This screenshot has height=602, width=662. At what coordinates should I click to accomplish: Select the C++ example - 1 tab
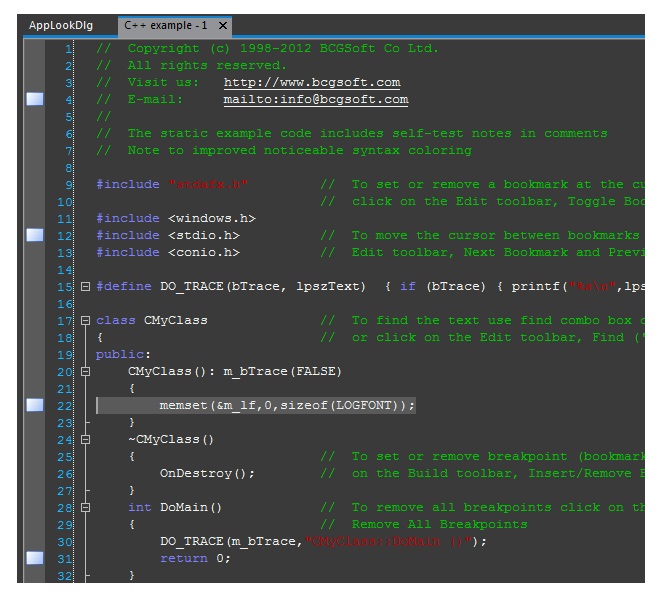pos(166,26)
